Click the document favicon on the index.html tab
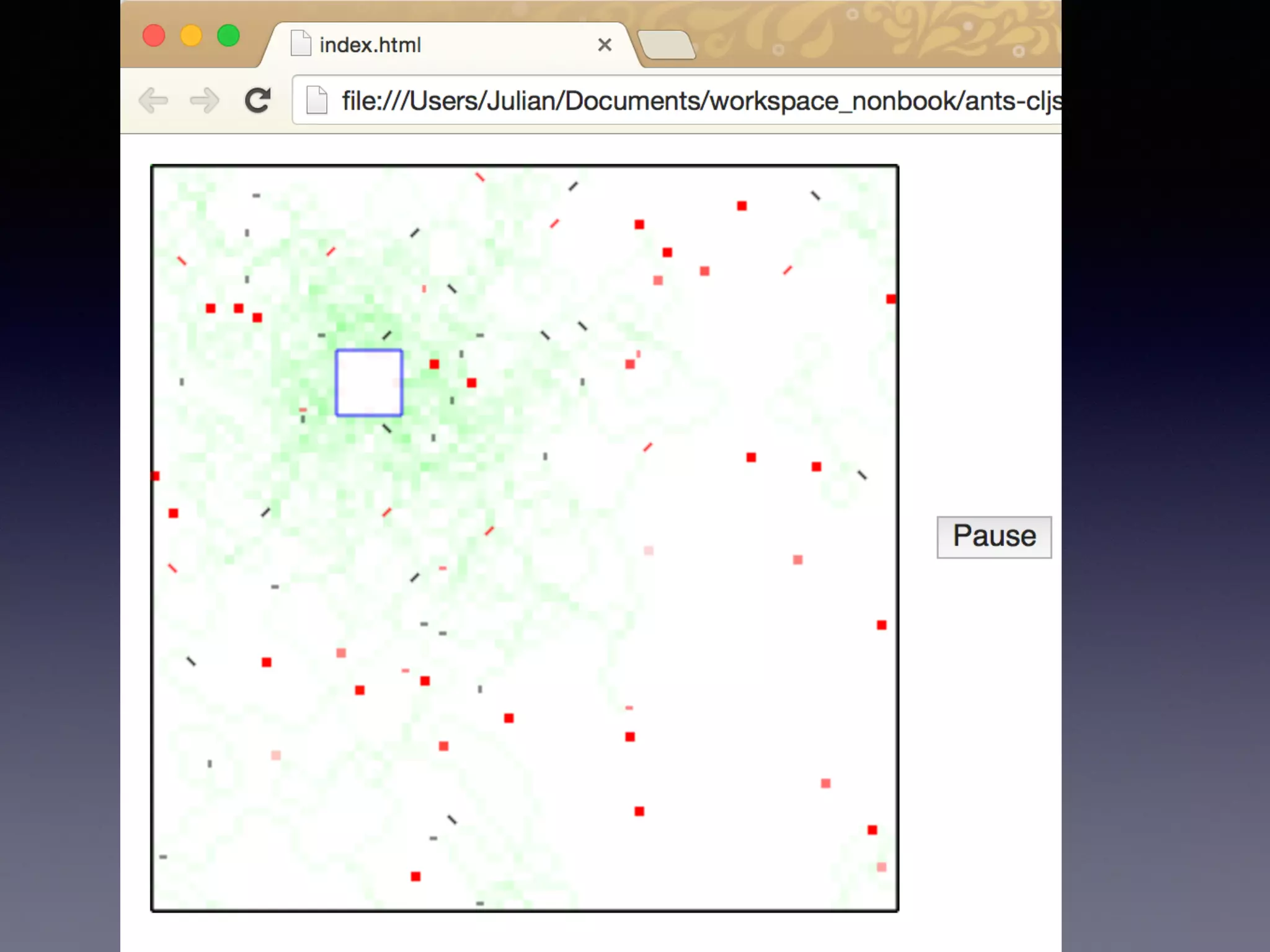This screenshot has width=1270, height=952. pos(301,44)
